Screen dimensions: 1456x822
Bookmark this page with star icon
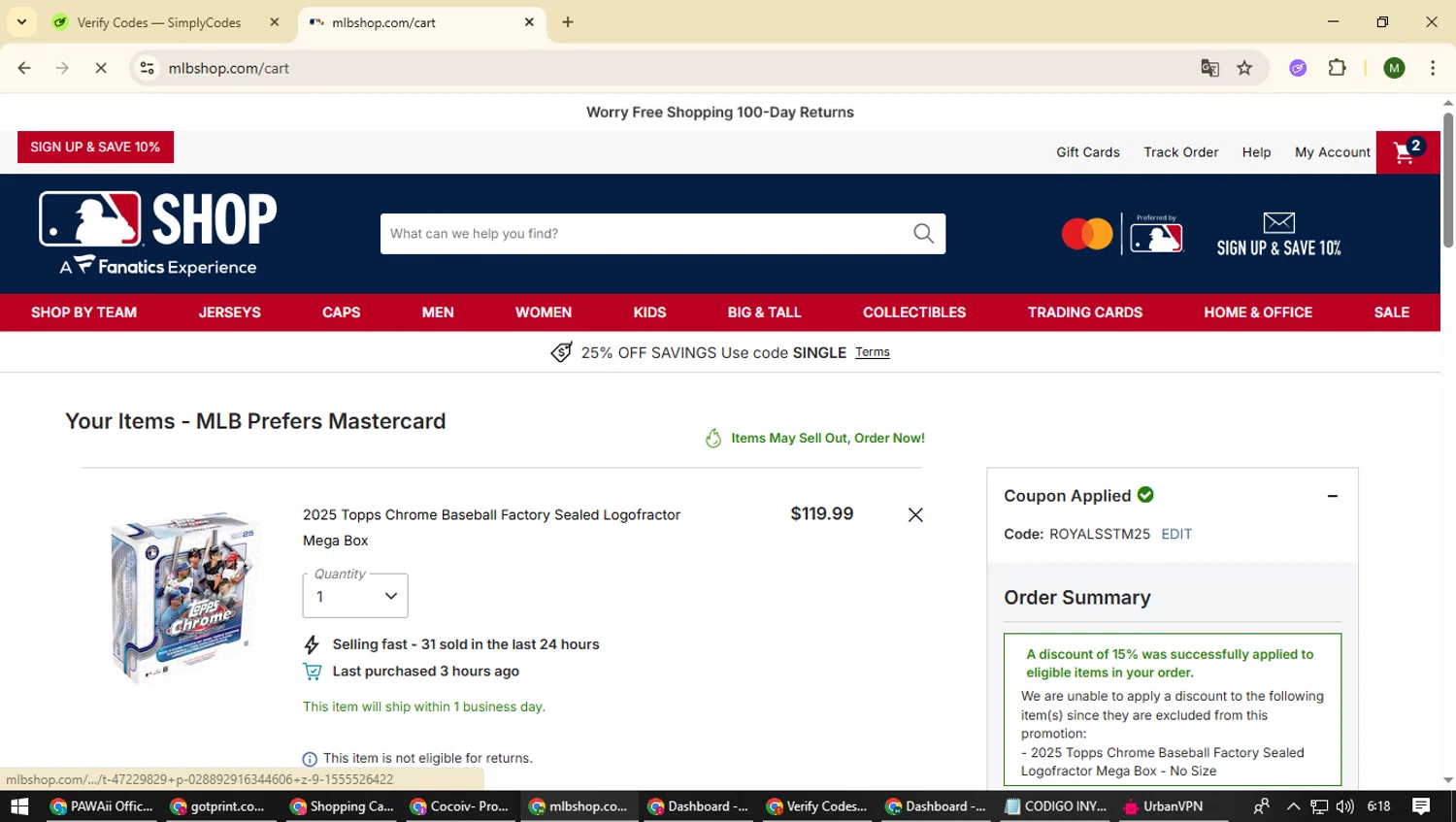1244,68
